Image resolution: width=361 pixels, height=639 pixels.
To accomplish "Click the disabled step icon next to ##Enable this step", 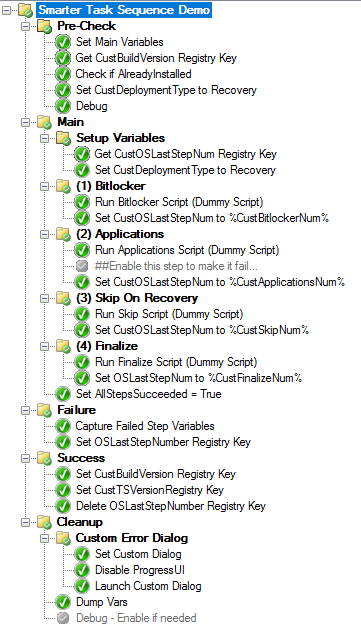I will (x=82, y=266).
